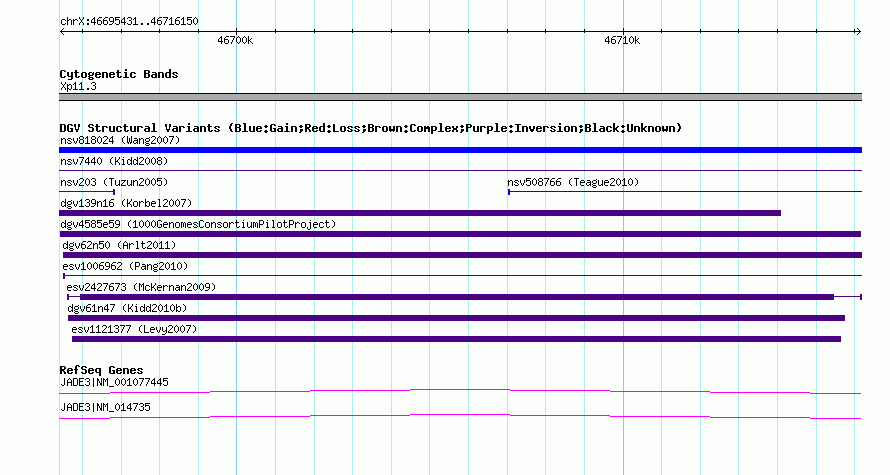Select the esv2427673 purple bar
890x475 pixels.
tap(457, 297)
